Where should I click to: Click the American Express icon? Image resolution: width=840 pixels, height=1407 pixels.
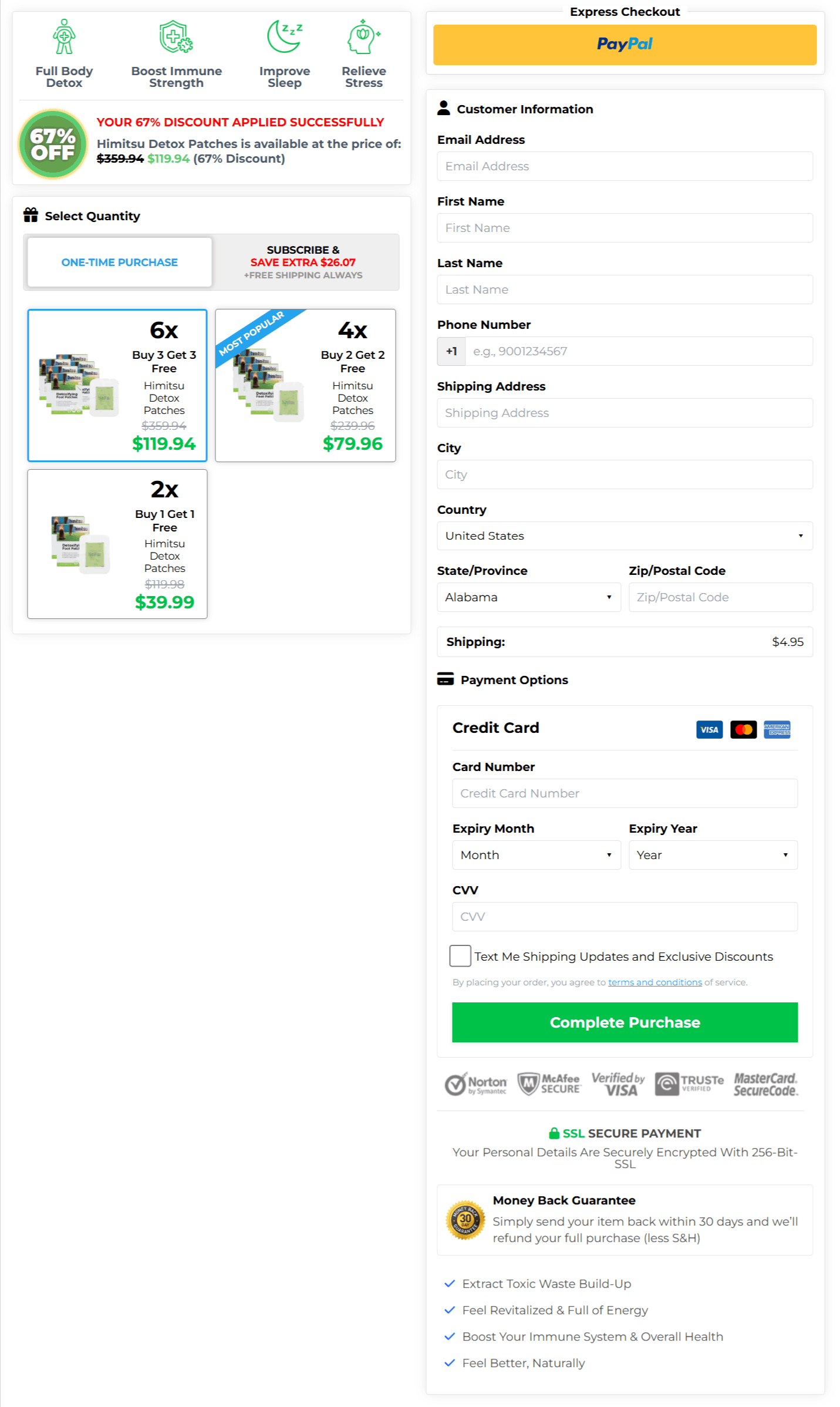(777, 729)
